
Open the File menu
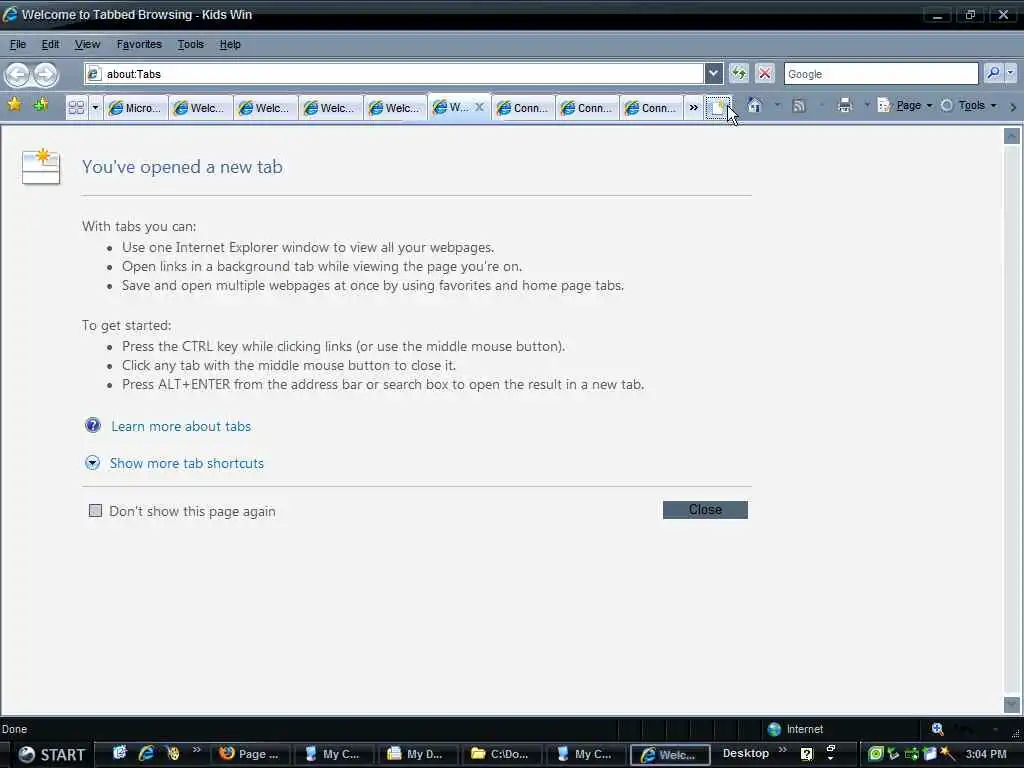18,44
